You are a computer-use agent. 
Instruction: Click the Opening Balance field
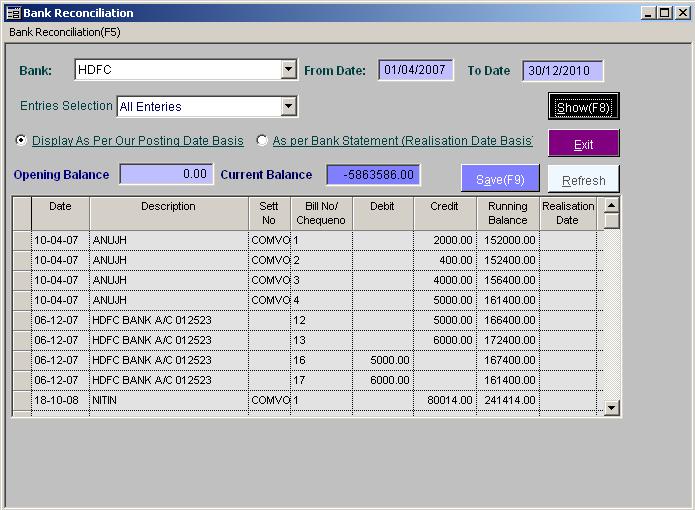point(166,174)
